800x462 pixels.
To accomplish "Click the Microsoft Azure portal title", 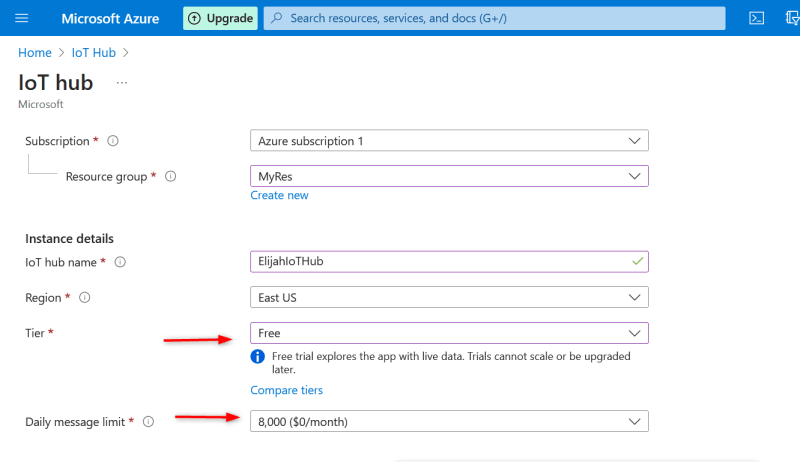I will 110,18.
